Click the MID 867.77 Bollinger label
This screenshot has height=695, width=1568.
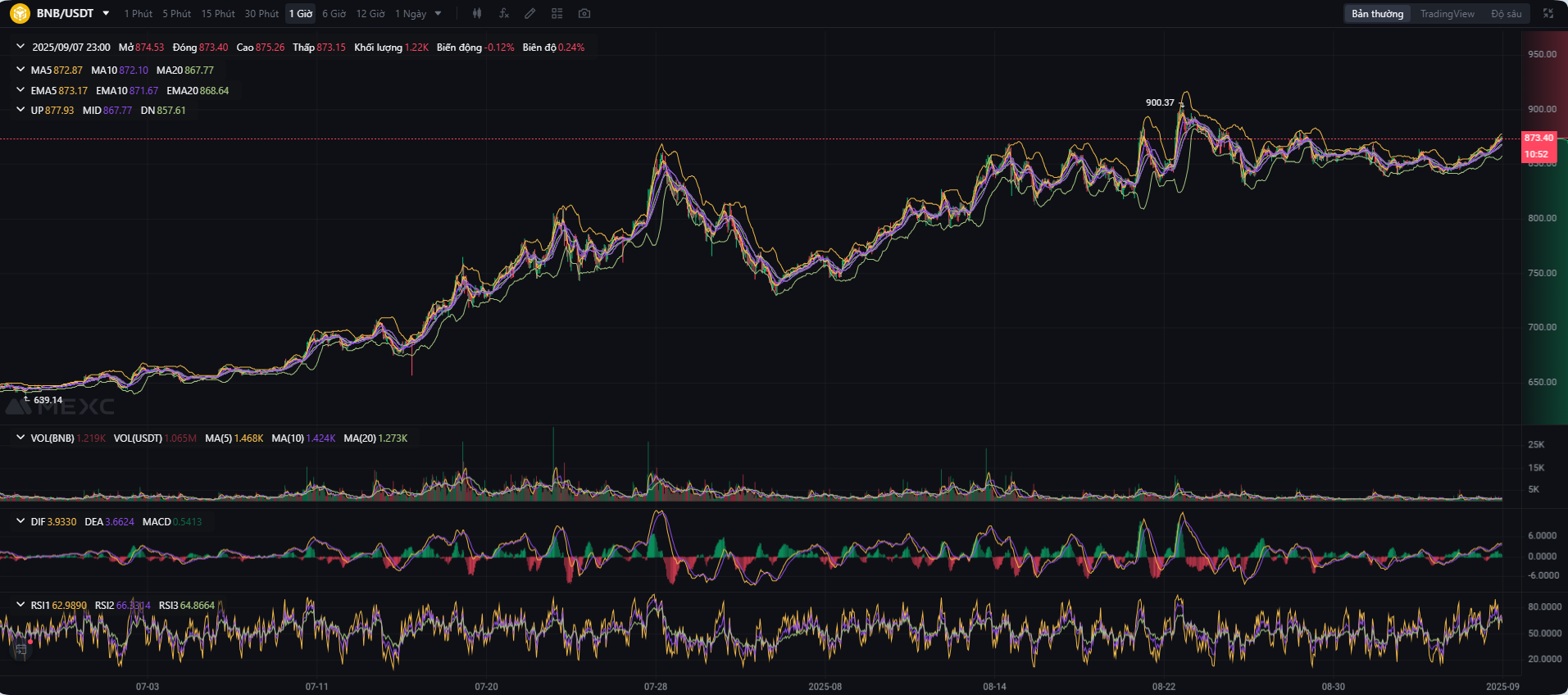point(107,111)
